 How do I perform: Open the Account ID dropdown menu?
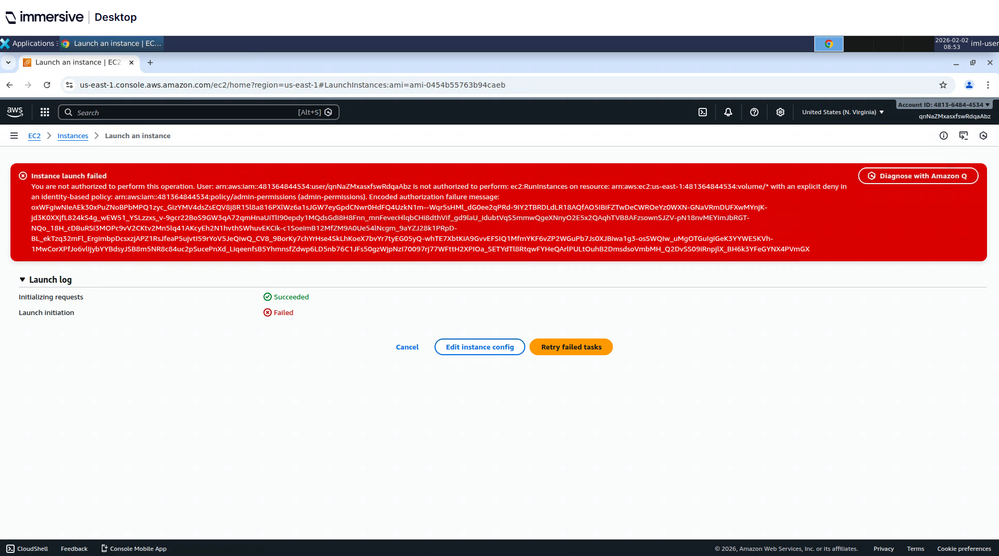pyautogui.click(x=943, y=104)
